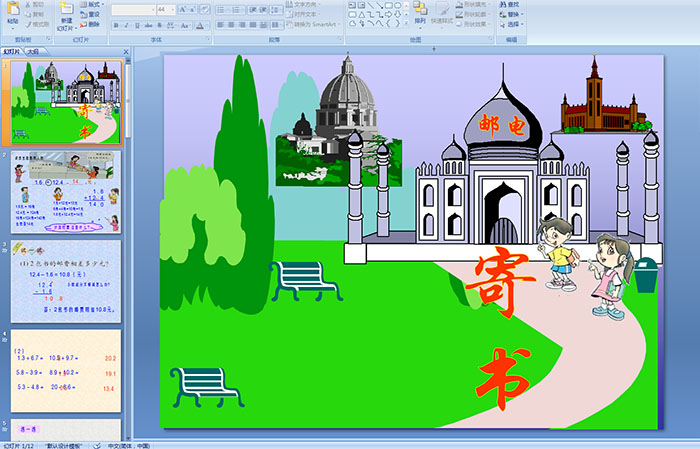This screenshot has height=449, width=700.
Task: Switch to the Slides (幻灯片) pane tab
Action: [x=12, y=52]
